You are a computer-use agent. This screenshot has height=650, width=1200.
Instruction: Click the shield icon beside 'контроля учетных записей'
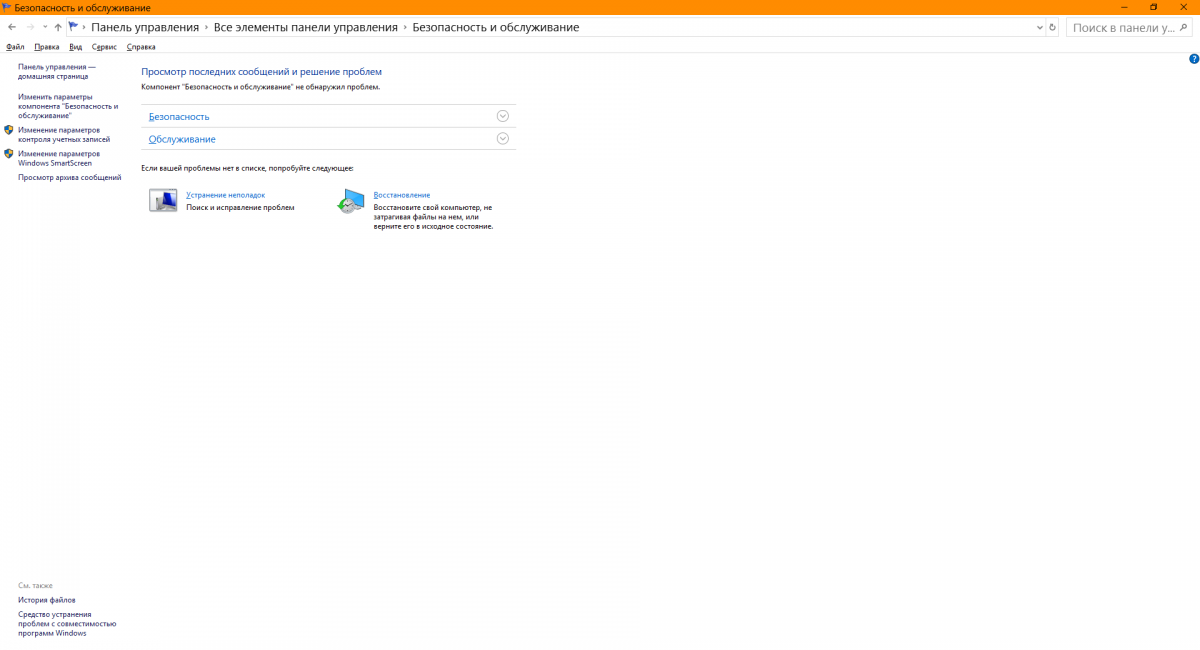tap(9, 130)
